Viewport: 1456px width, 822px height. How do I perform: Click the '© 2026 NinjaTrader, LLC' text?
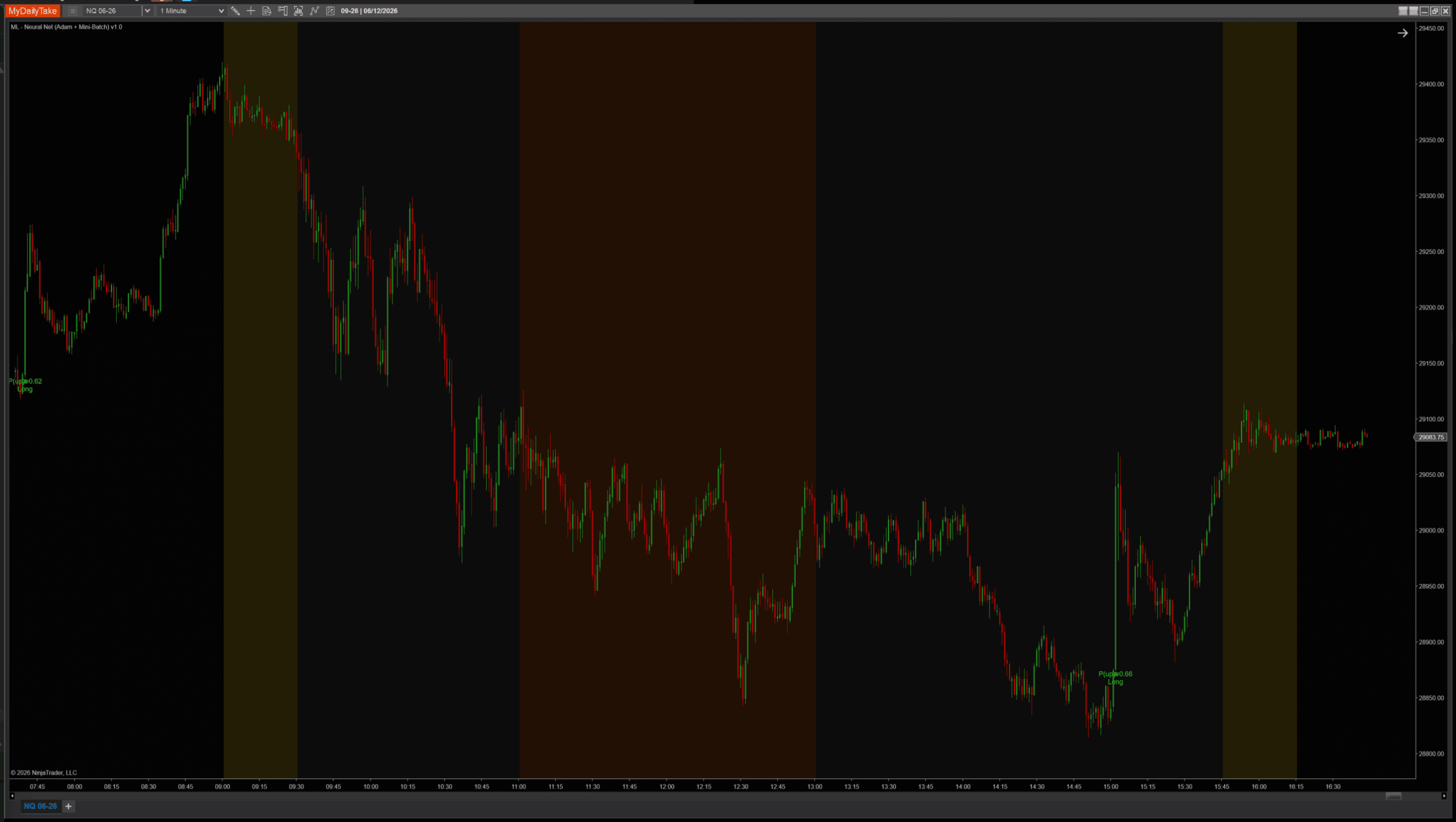click(44, 773)
